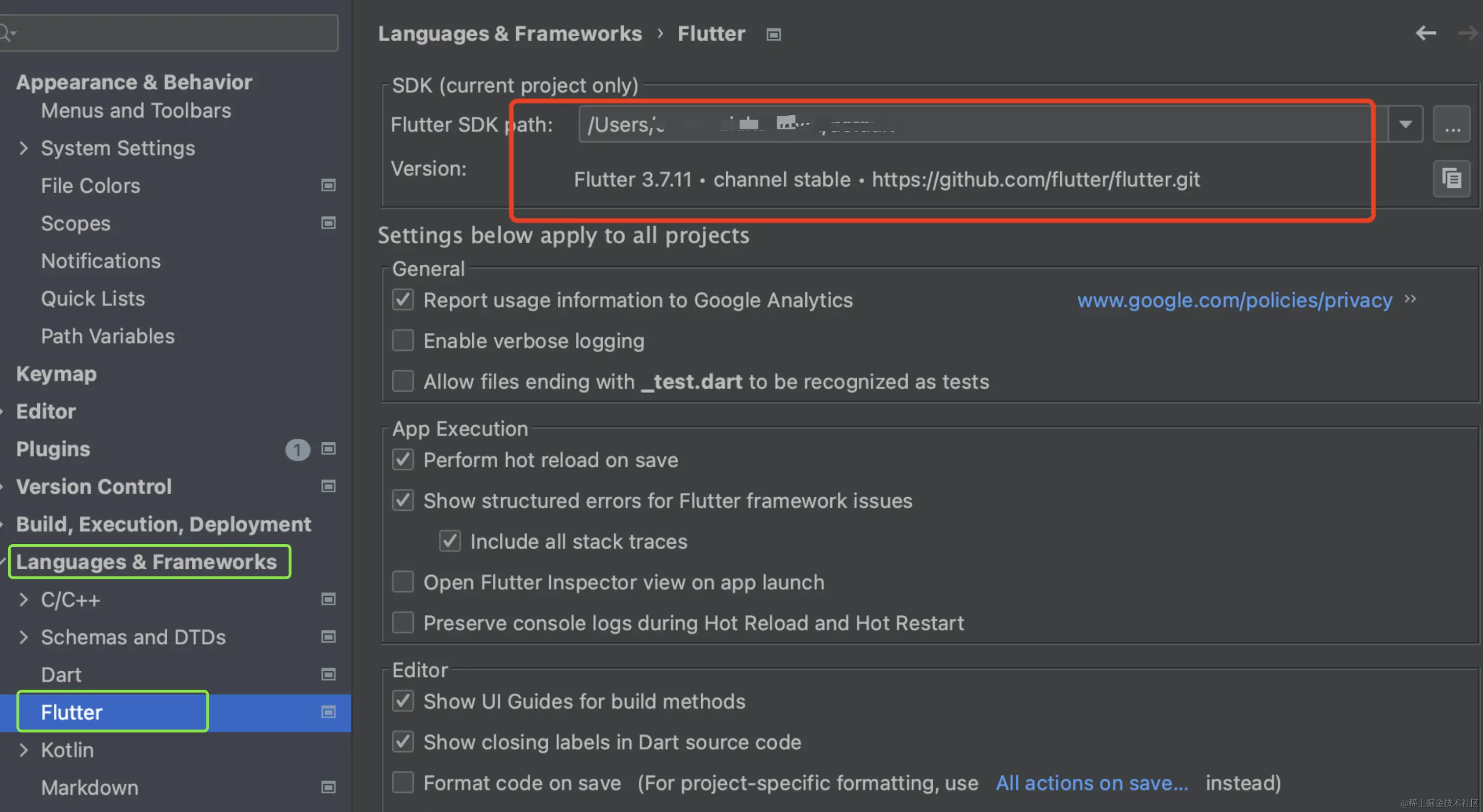Click project-level icon next to Version Control
The image size is (1483, 812).
pyautogui.click(x=328, y=486)
